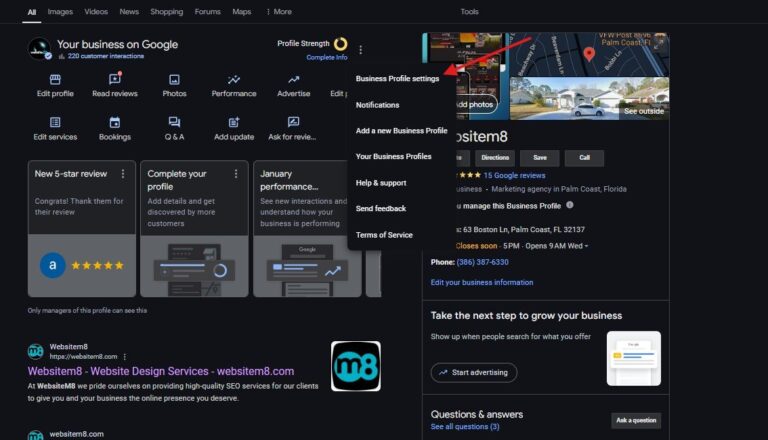Open the Bookings calendar icon
The image size is (768, 440).
[114, 122]
